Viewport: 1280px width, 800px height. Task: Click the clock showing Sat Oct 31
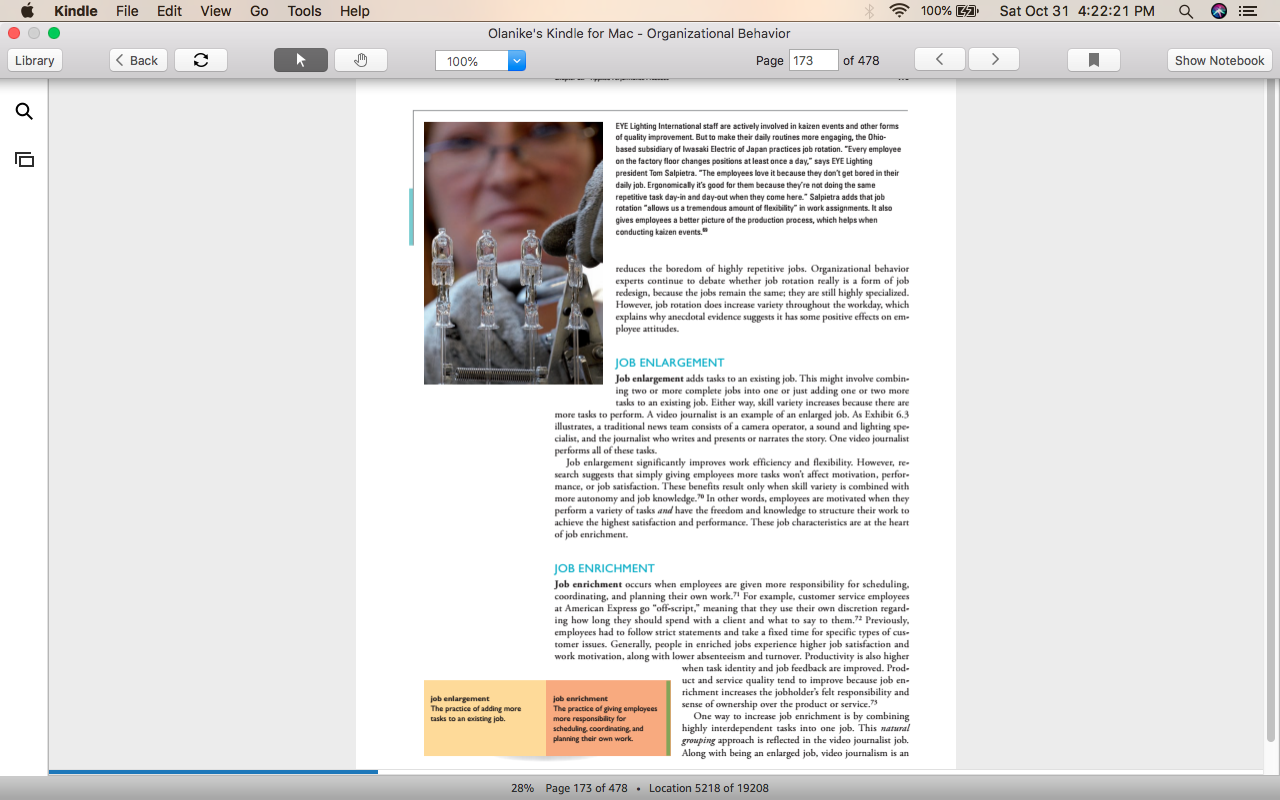coord(1077,11)
